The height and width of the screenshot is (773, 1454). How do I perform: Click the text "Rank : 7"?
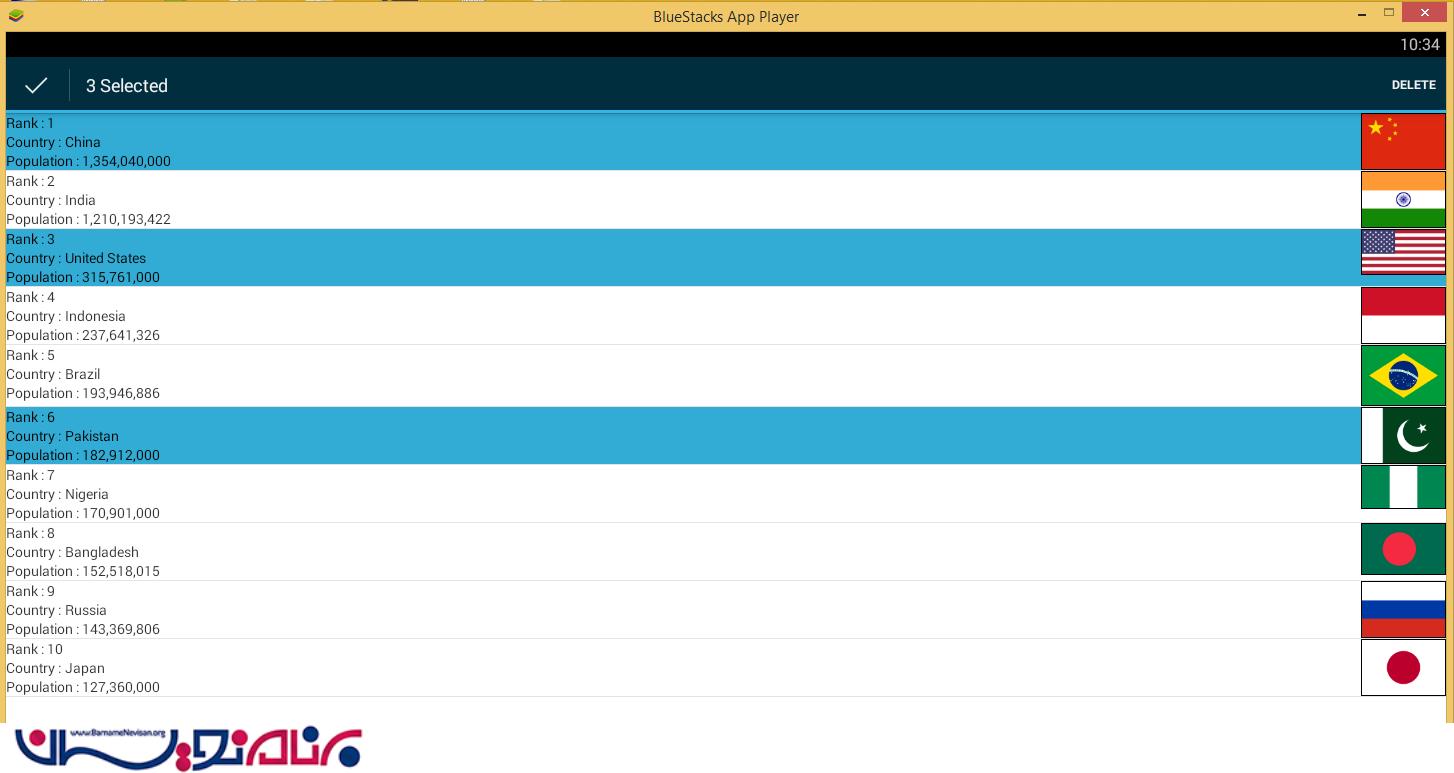click(x=30, y=475)
